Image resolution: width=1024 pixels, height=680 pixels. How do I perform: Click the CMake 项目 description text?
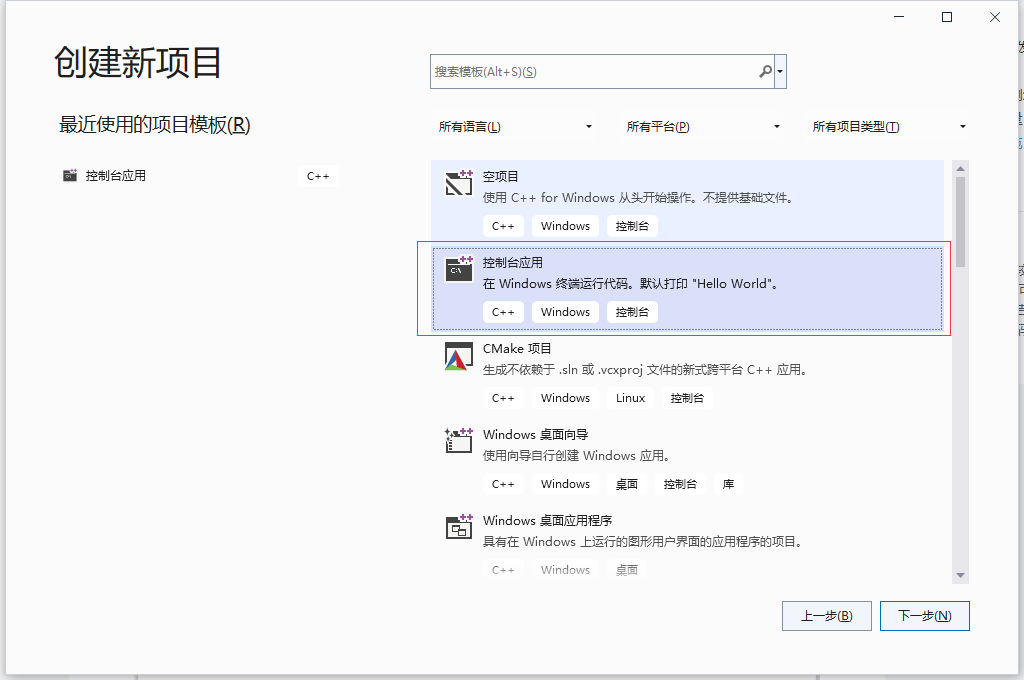tap(645, 370)
